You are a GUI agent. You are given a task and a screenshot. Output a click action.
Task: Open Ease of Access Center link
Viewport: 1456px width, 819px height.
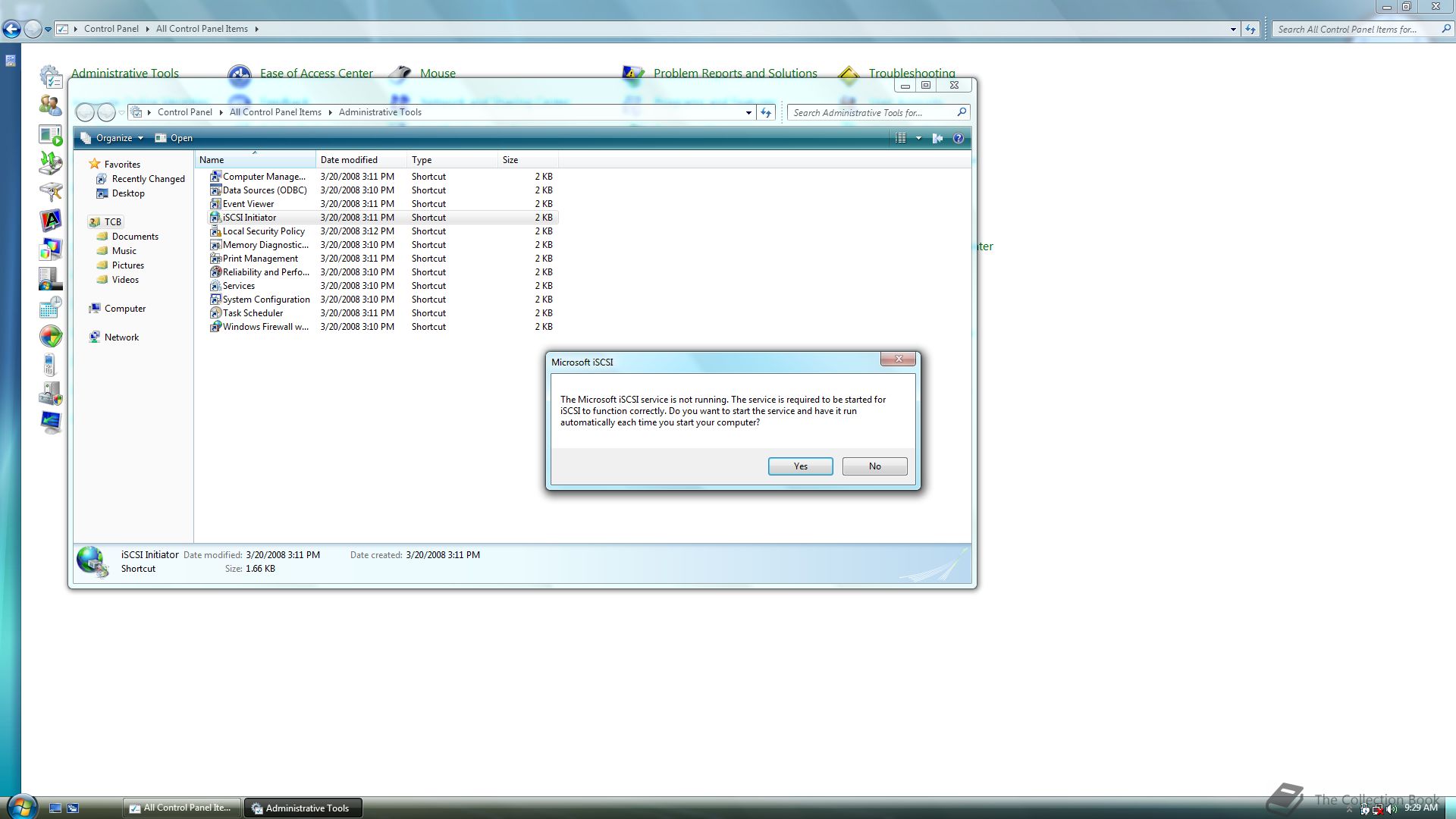coord(316,74)
